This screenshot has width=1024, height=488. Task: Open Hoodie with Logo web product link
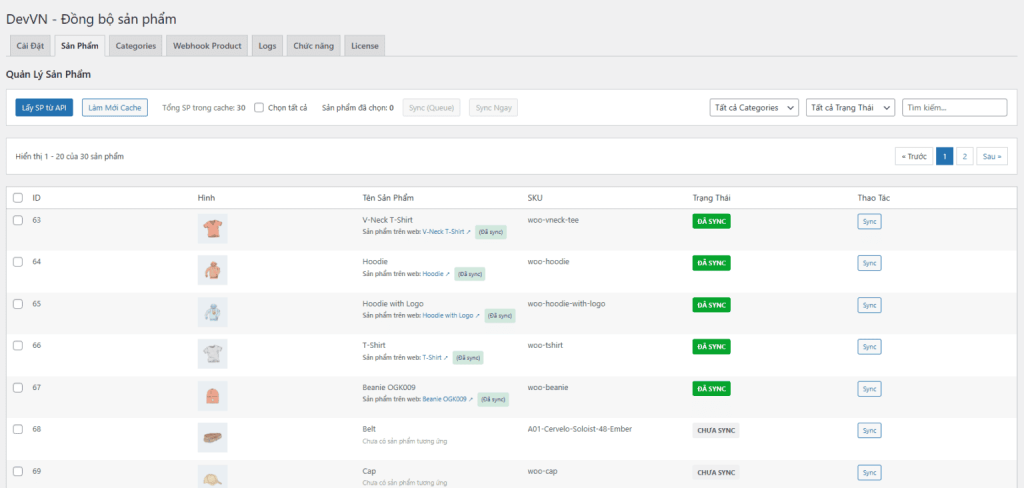(451, 315)
